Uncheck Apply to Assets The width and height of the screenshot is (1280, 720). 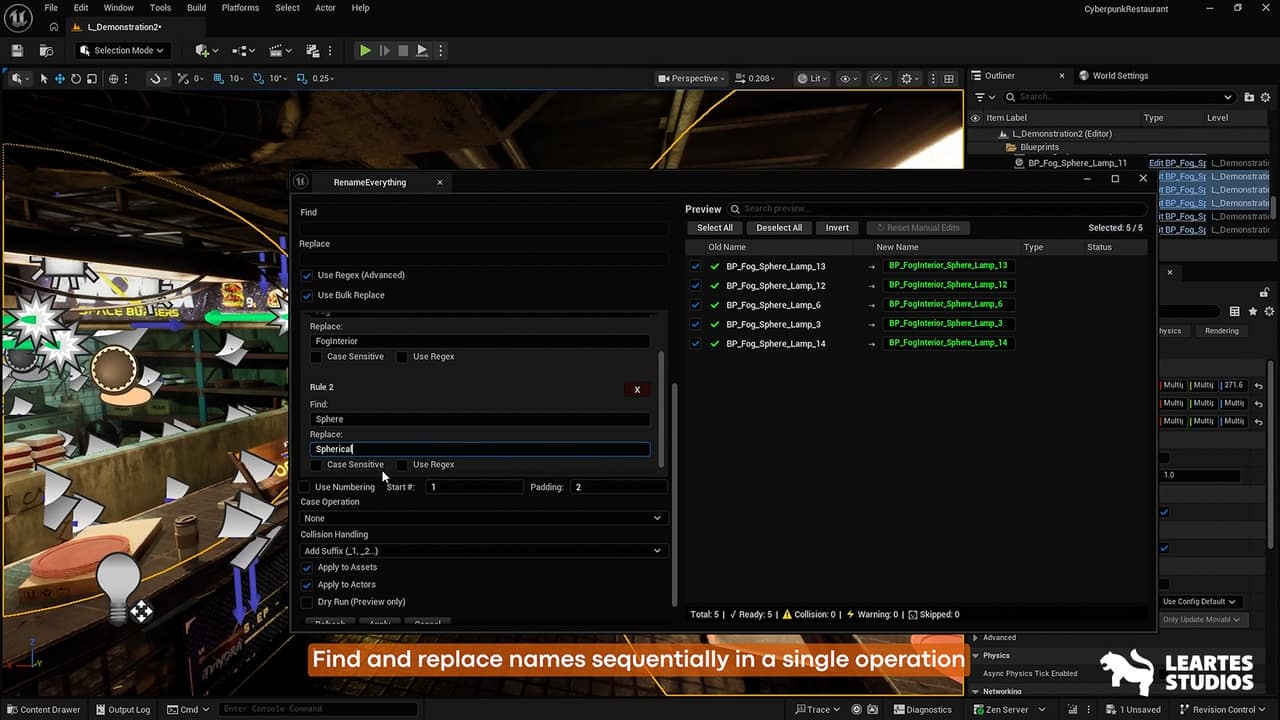308,567
